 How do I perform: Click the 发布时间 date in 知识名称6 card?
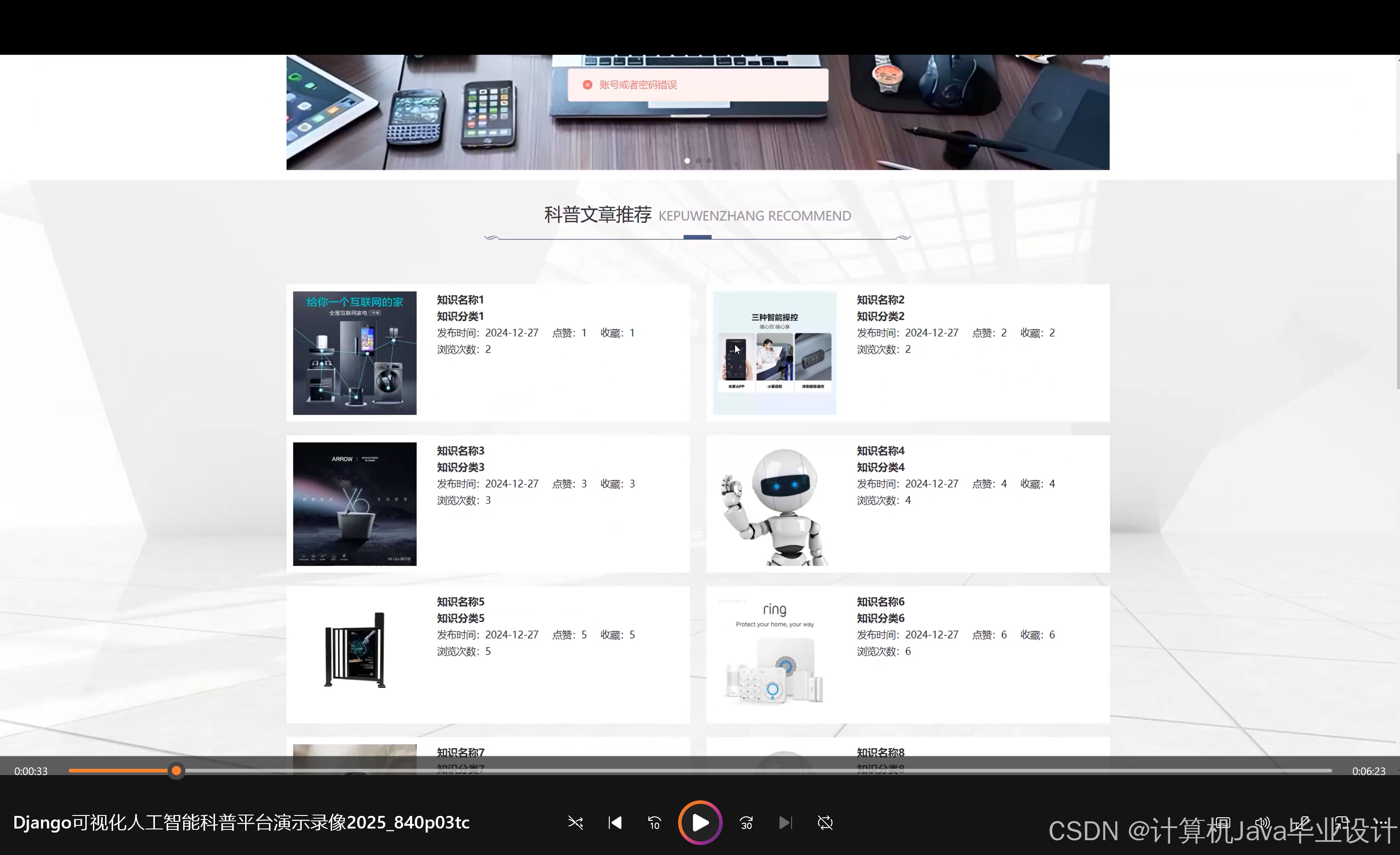(x=907, y=634)
